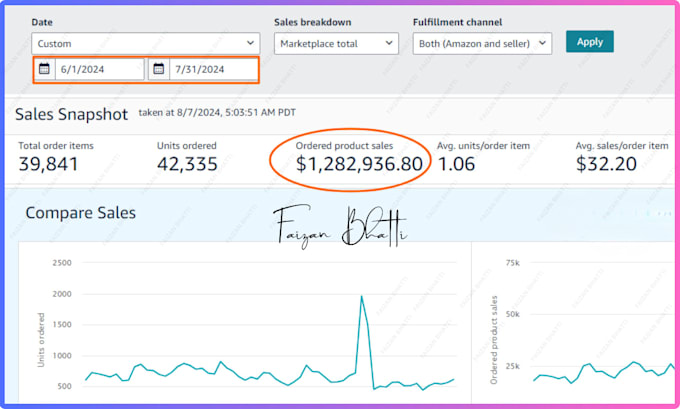
Task: Click the Units ordered value 42,335
Action: tap(187, 164)
